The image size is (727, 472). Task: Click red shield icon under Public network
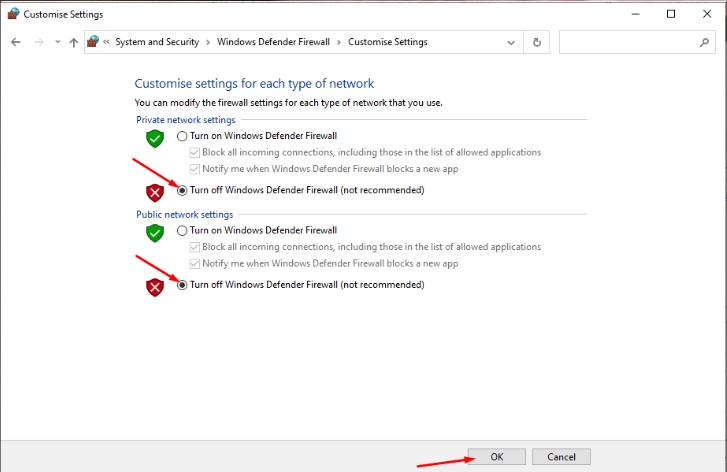(x=155, y=287)
